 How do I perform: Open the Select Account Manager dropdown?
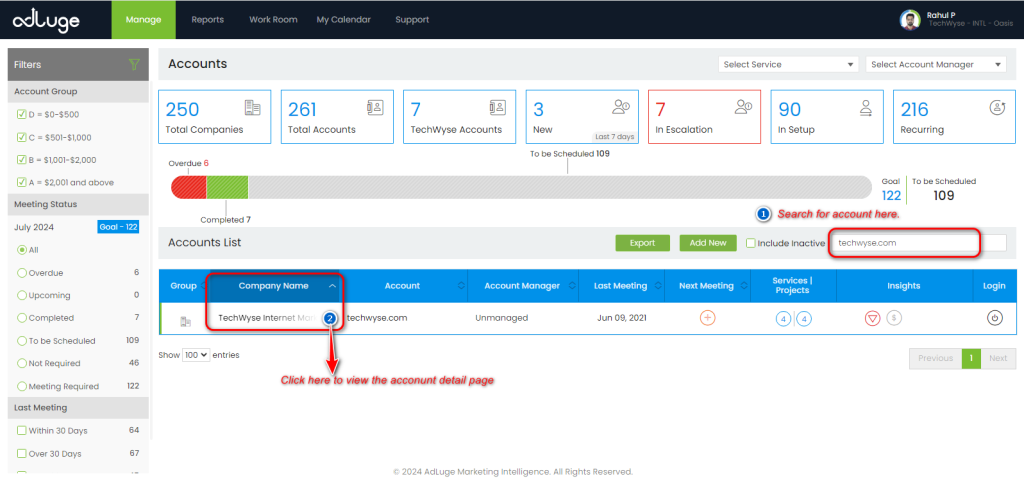(x=935, y=65)
